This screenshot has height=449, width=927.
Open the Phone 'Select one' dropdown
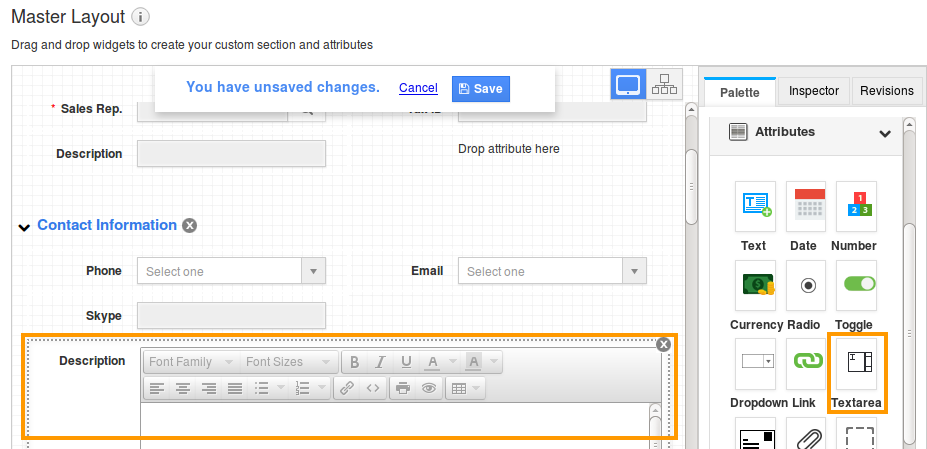[x=231, y=271]
